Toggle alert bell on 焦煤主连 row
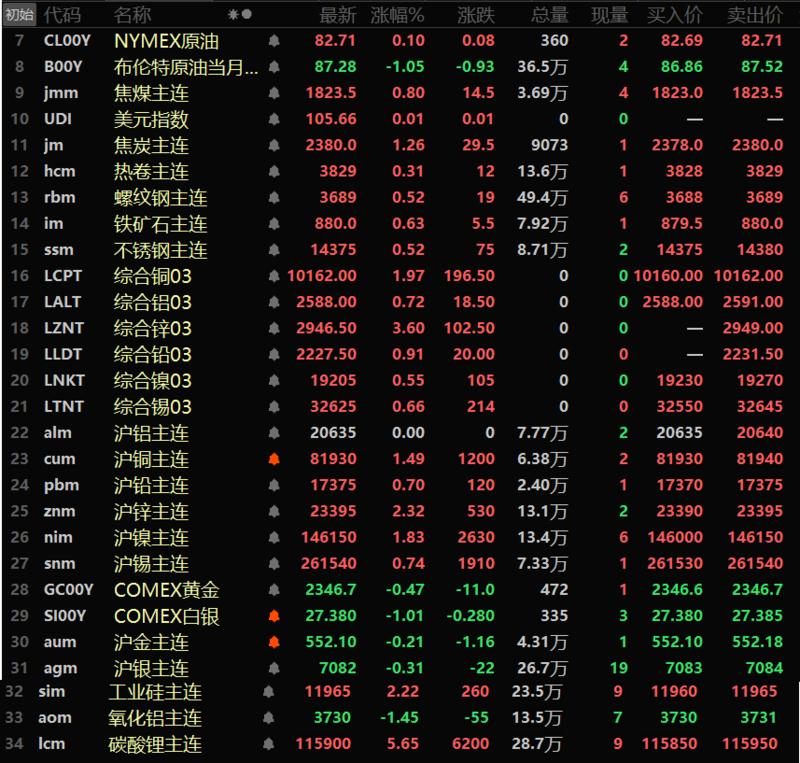Screen dimensions: 800x763 [x=274, y=93]
